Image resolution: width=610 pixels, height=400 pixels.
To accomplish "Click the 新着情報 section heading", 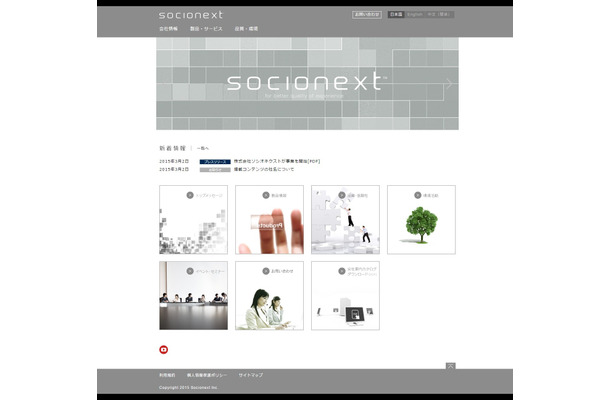I will tap(172, 148).
